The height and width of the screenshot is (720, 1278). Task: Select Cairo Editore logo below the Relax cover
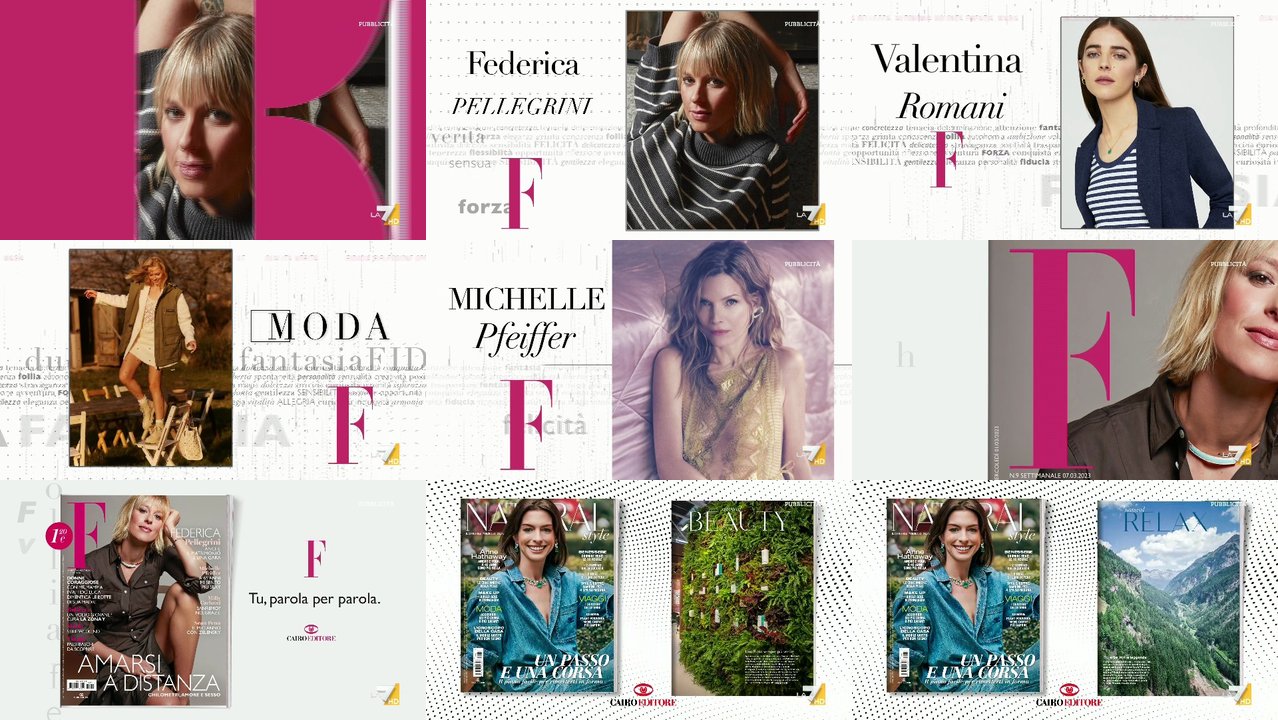(x=1069, y=697)
